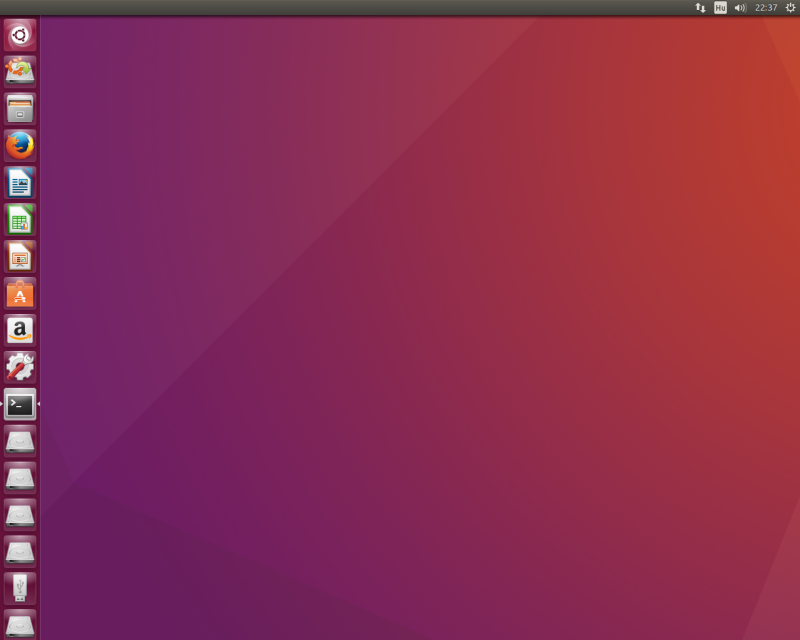
Task: Click the Amazon launcher icon
Action: pos(20,330)
